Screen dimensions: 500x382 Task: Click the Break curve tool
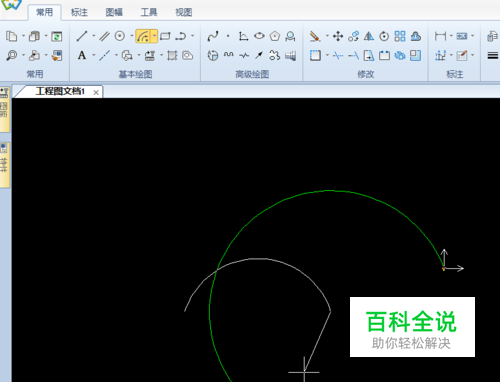tap(384, 55)
